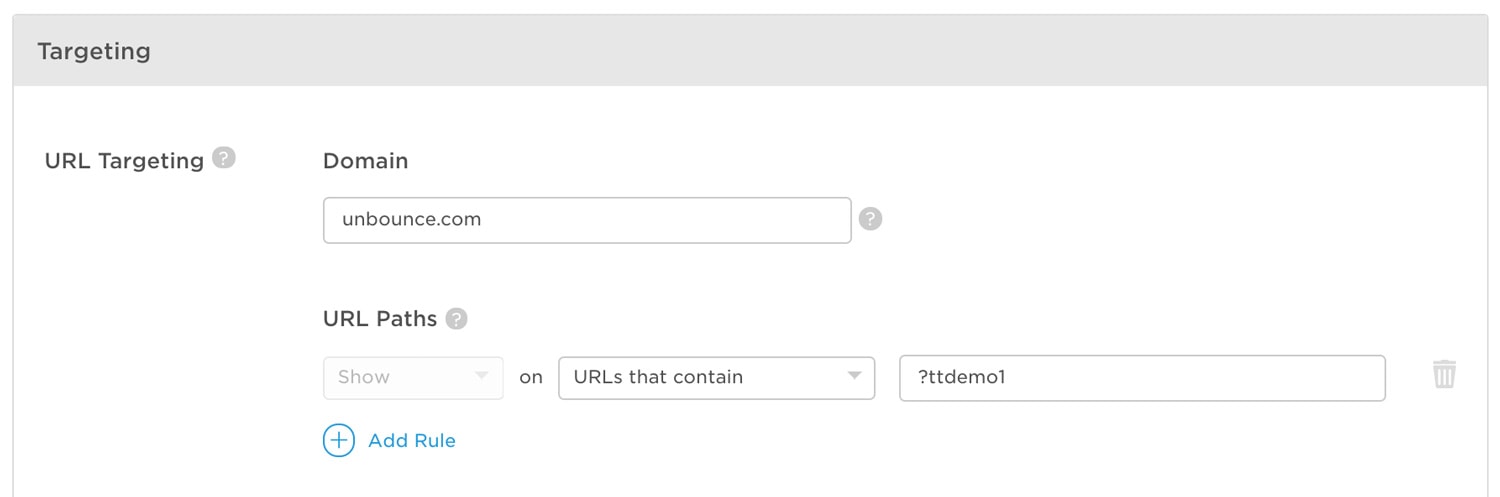Delete the ?ttdemo1 rule with the trash icon
The width and height of the screenshot is (1500, 497).
click(1444, 375)
